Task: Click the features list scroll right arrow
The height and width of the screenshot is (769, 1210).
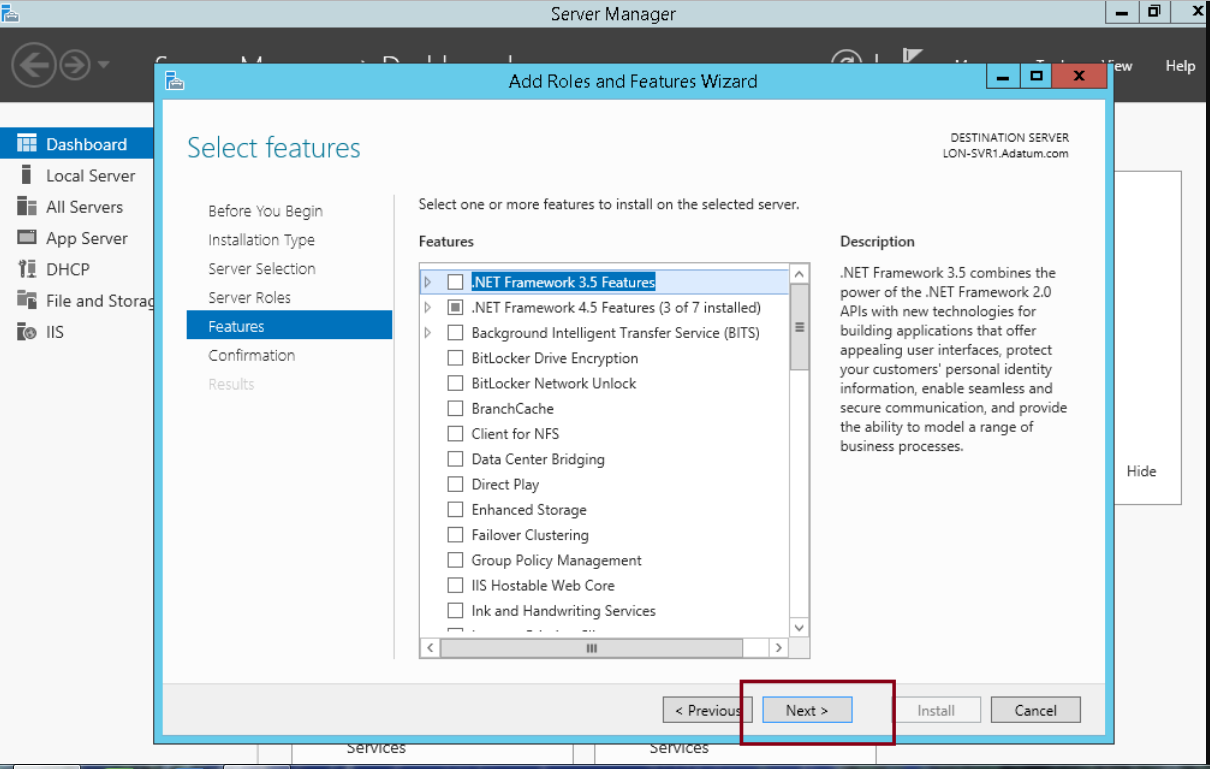Action: 778,648
